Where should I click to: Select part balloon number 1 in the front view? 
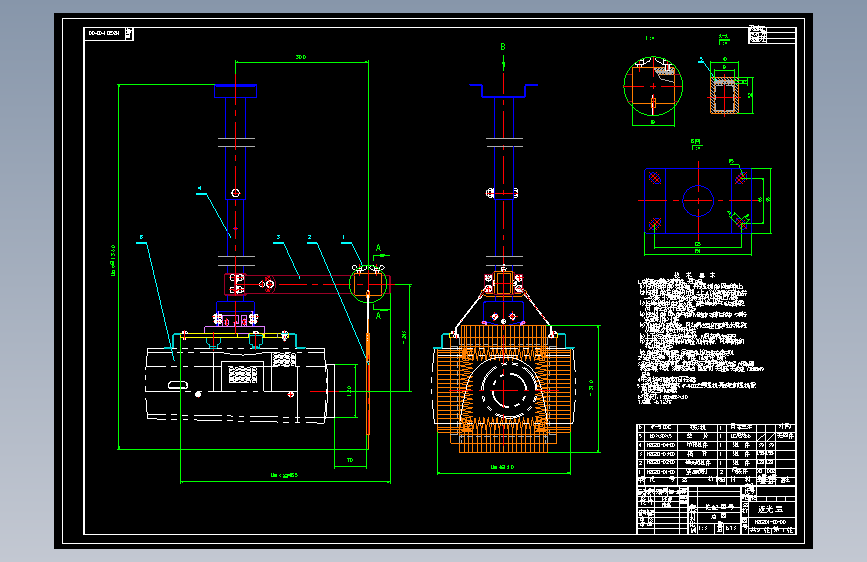tap(343, 237)
